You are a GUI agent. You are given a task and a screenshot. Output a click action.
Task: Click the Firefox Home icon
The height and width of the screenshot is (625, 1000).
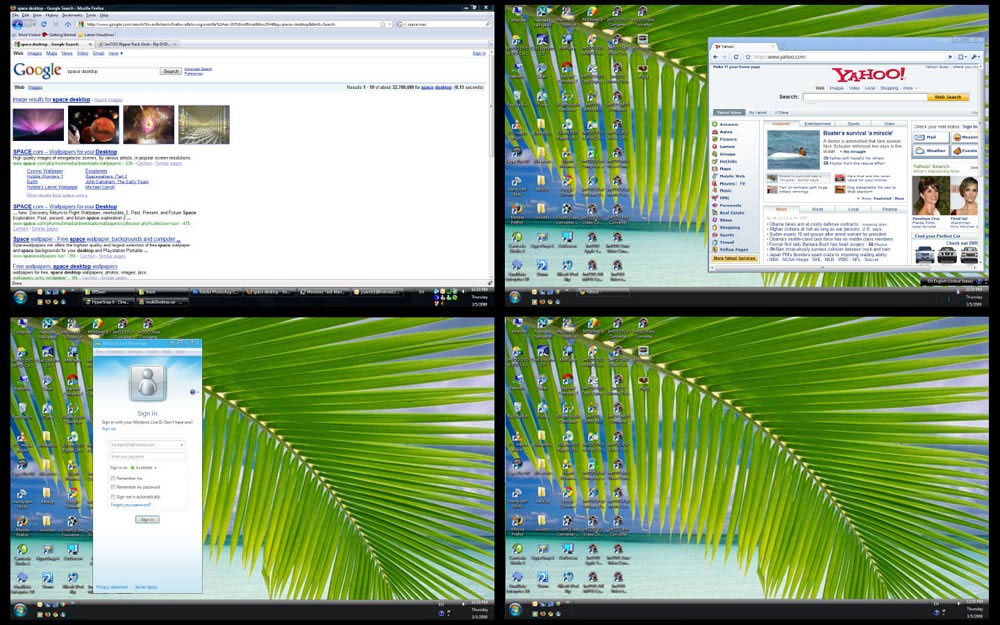(x=67, y=24)
